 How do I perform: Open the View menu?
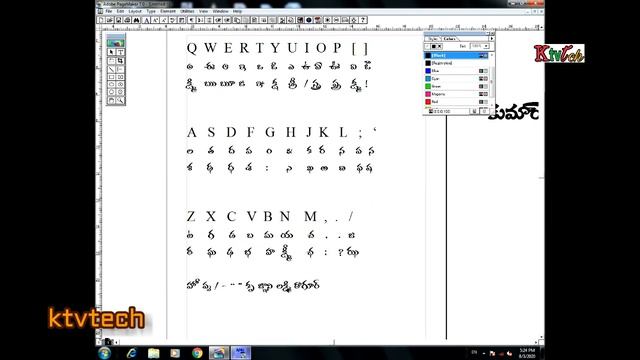204,11
